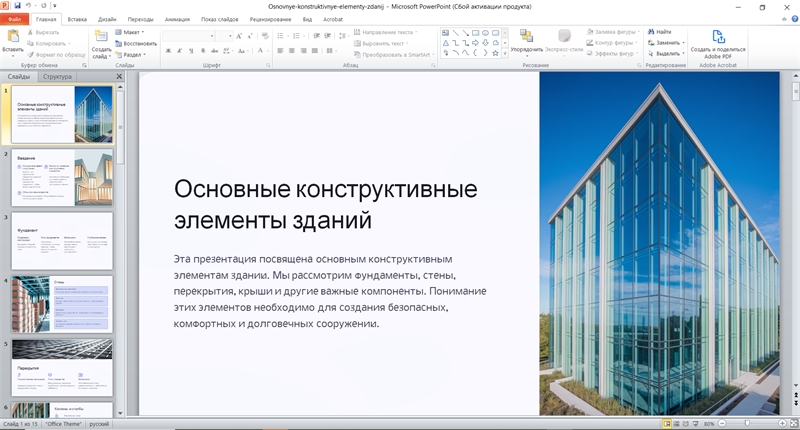Viewport: 800px width, 430px height.
Task: Switch to Структура outline pane tab
Action: coord(57,77)
